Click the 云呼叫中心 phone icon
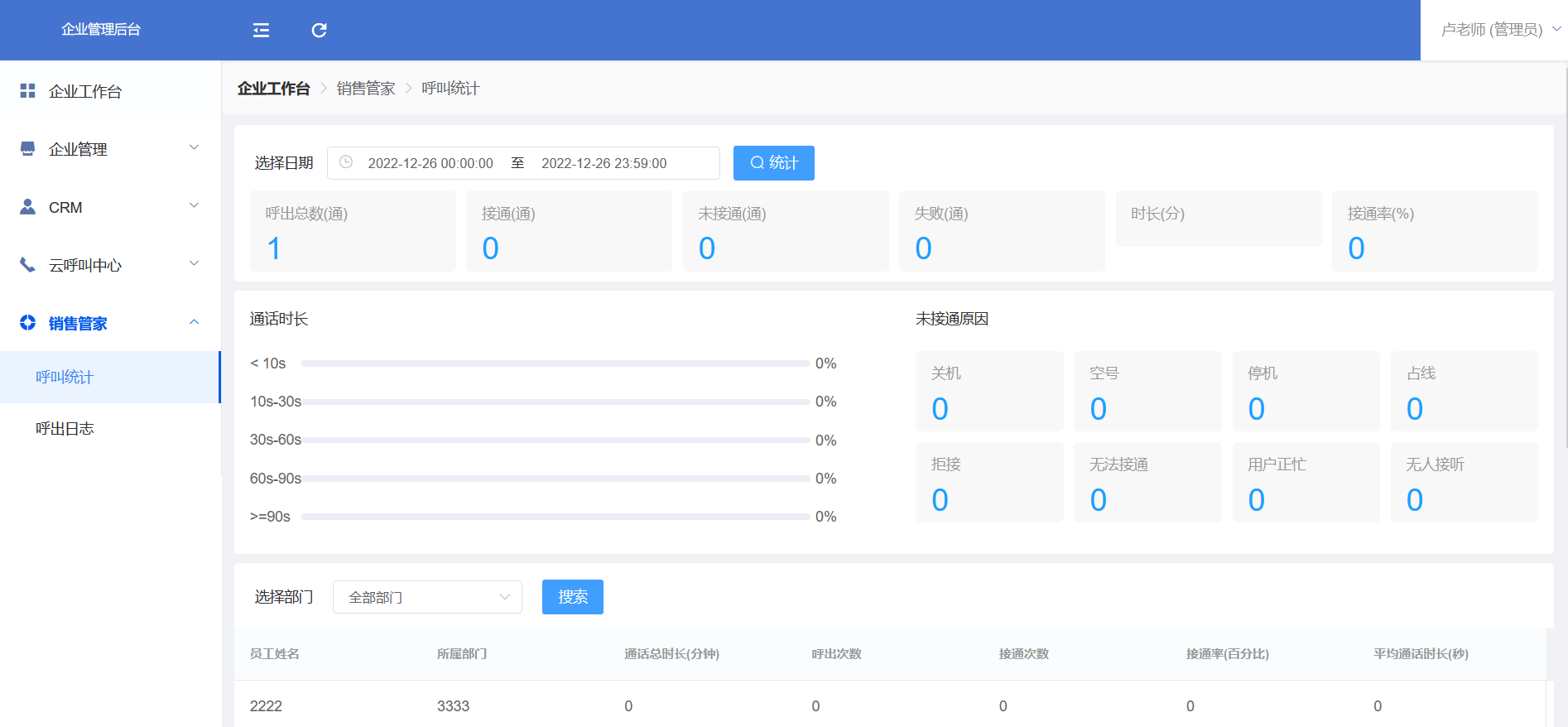 tap(27, 264)
